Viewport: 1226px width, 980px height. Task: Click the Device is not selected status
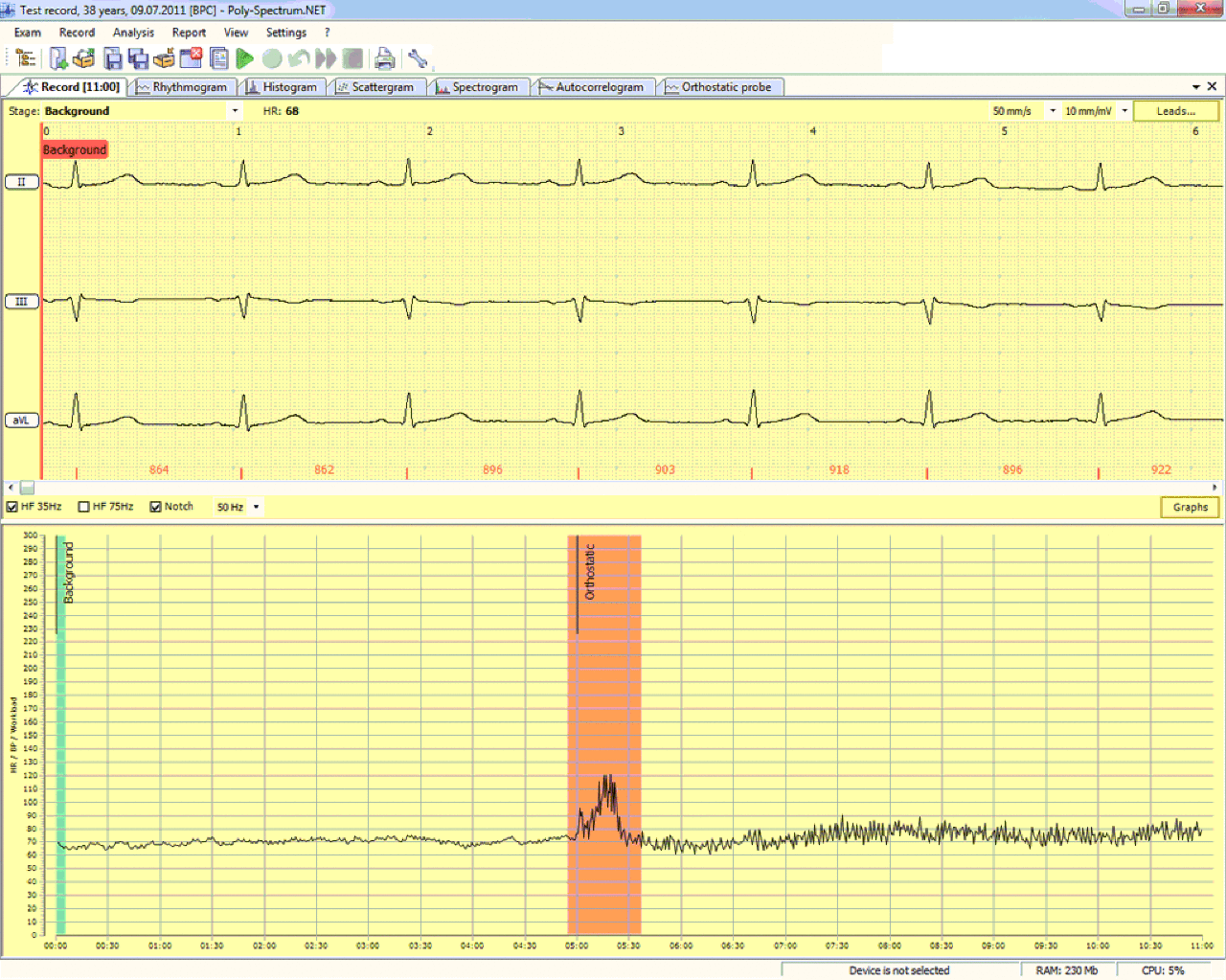coord(899,970)
